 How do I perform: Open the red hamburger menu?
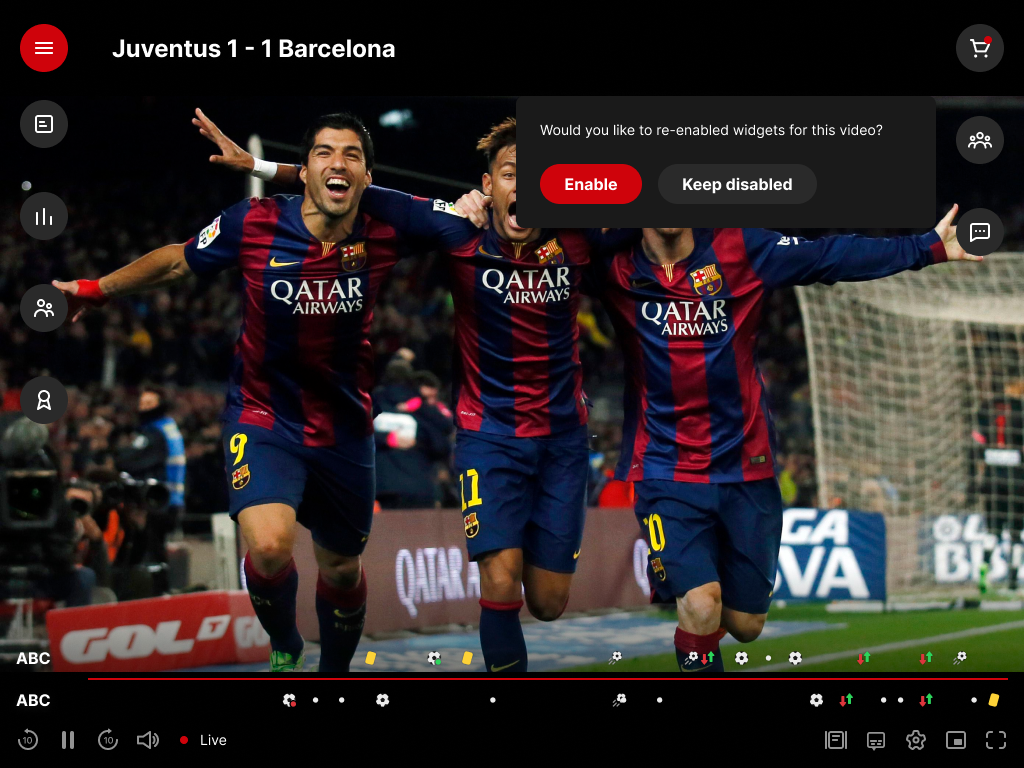(x=44, y=48)
